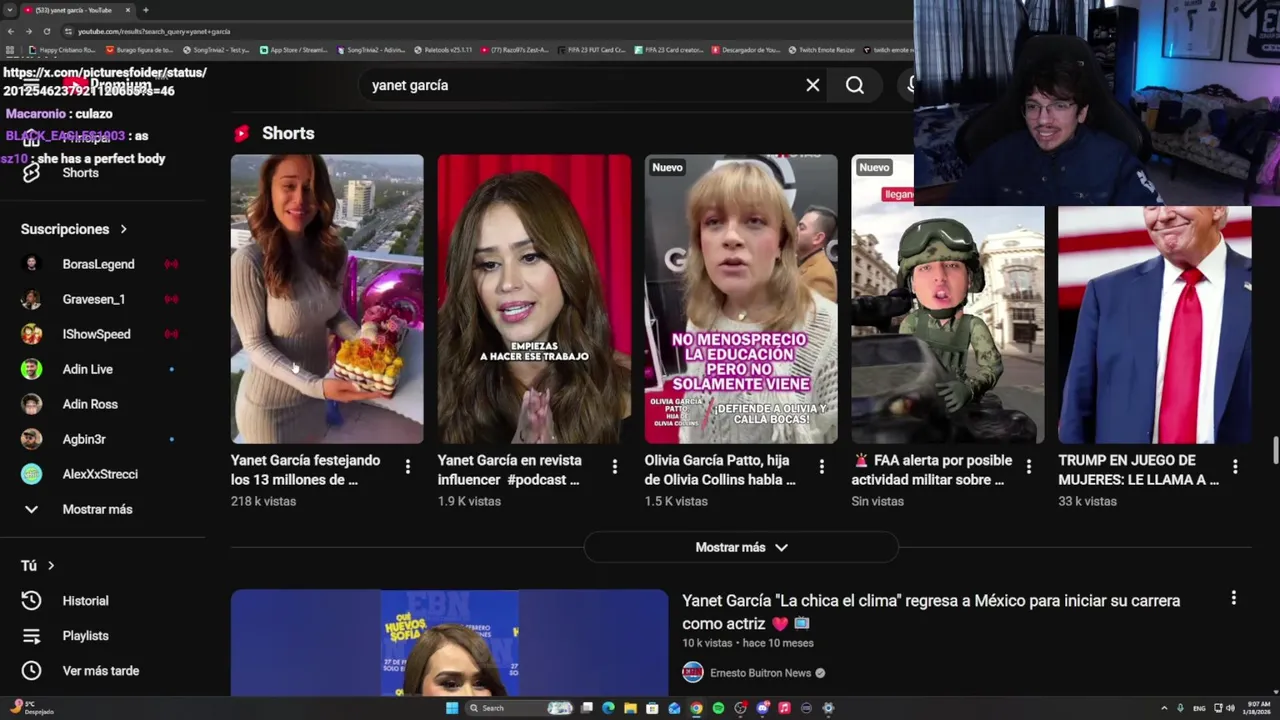Open 'SongTrivia2 - Test y...' bookmark
1280x720 pixels.
pyautogui.click(x=215, y=50)
